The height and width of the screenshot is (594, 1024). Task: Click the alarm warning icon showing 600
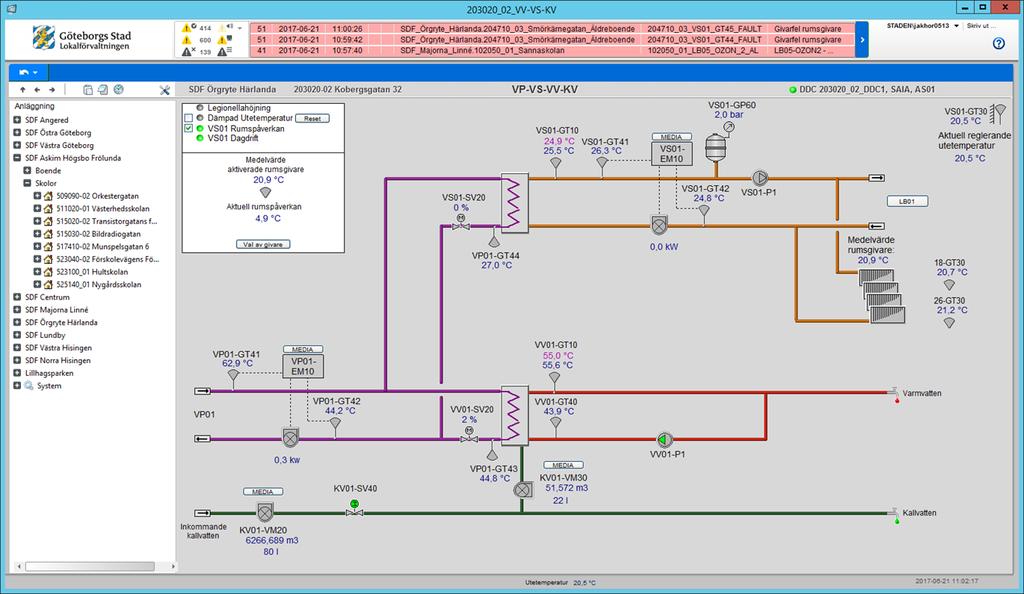(x=187, y=40)
